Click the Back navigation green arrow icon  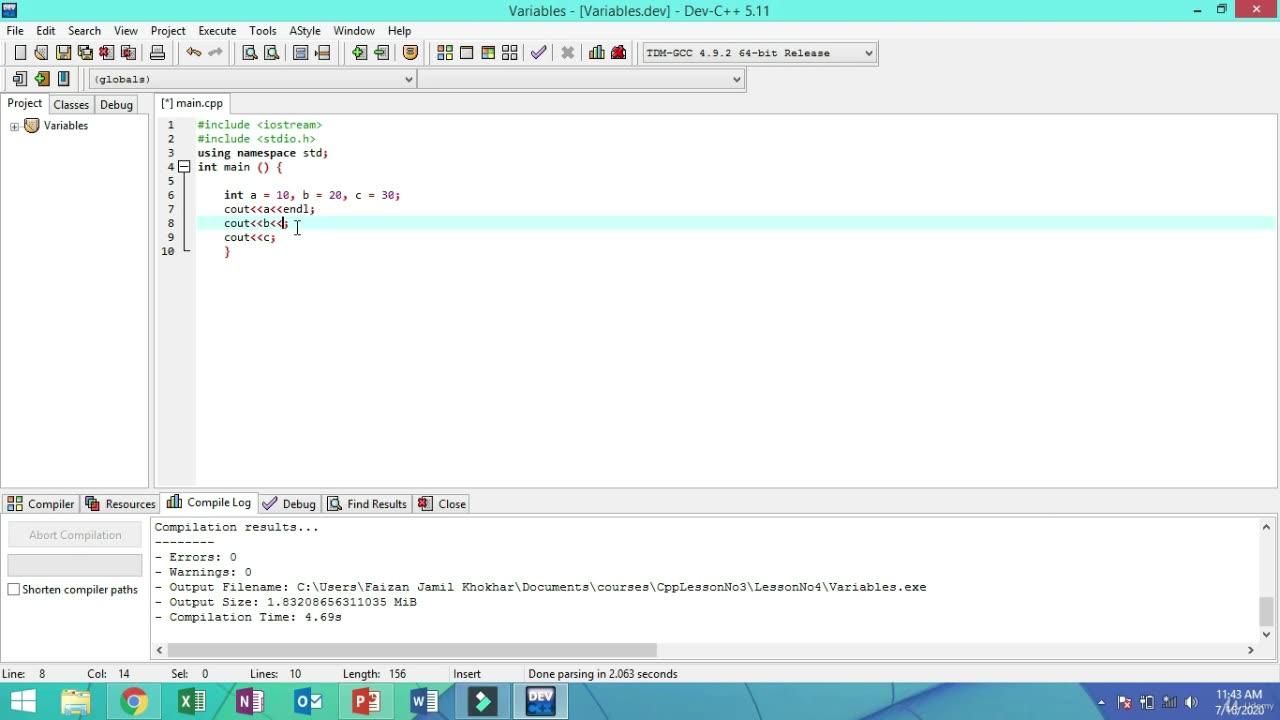[x=359, y=53]
